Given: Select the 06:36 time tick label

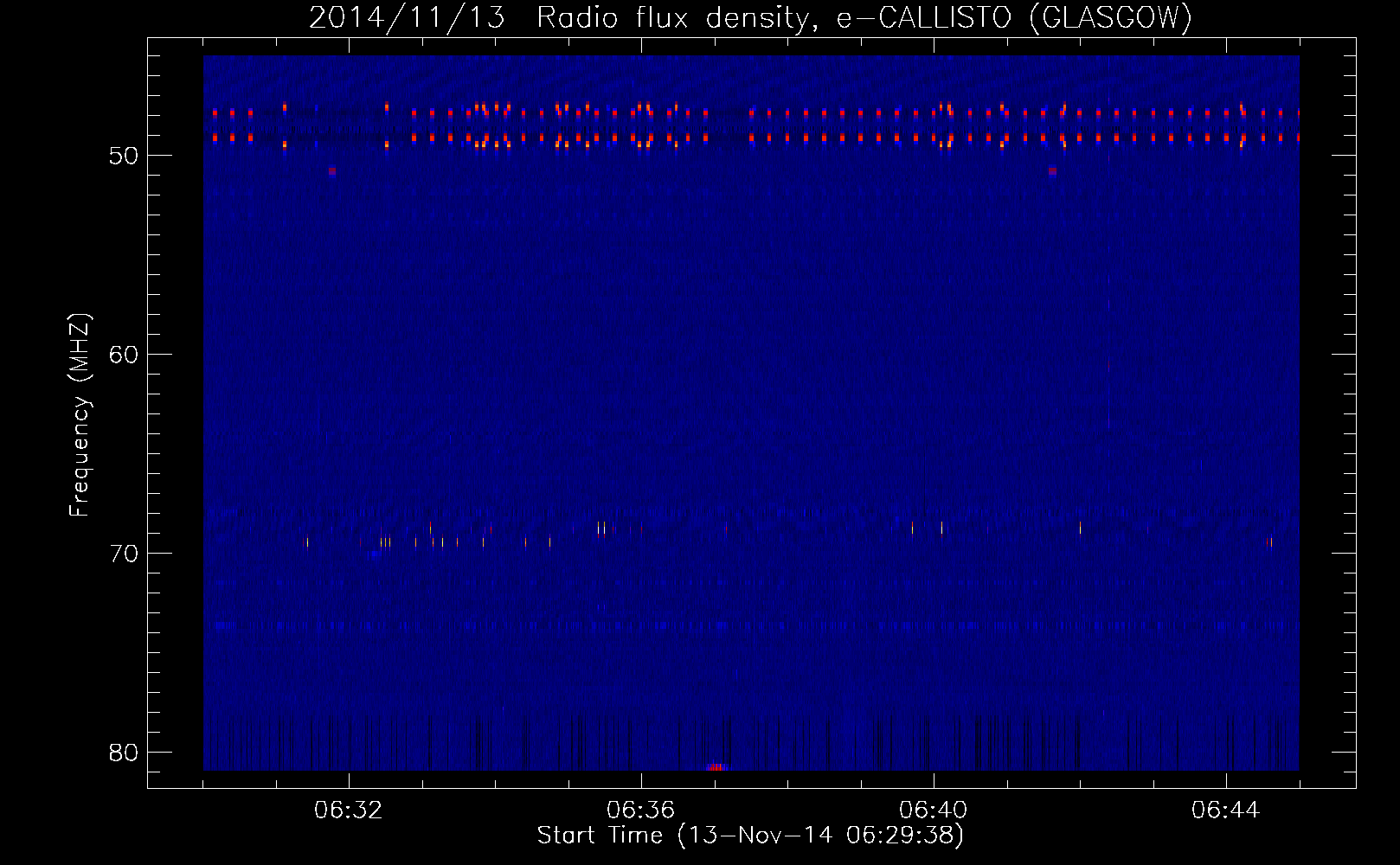Looking at the screenshot, I should pos(641,811).
